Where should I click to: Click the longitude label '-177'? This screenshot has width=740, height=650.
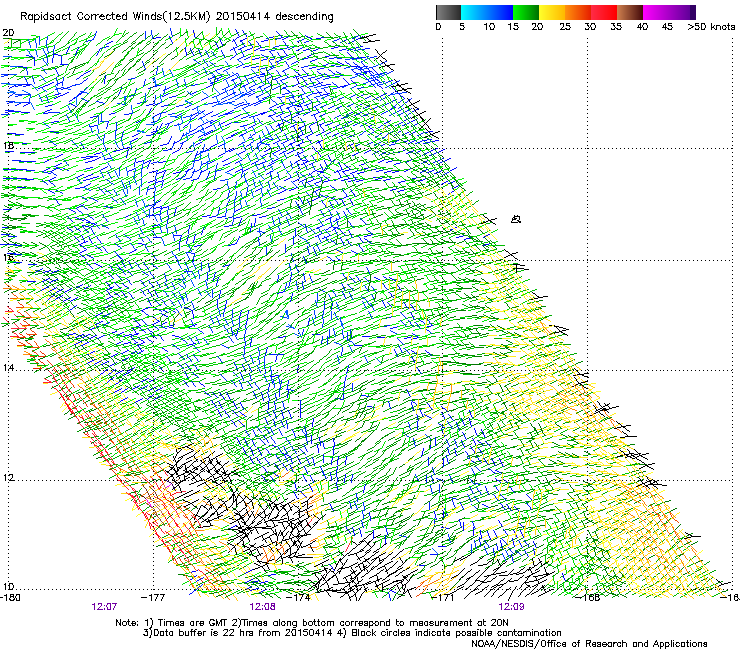tap(153, 598)
